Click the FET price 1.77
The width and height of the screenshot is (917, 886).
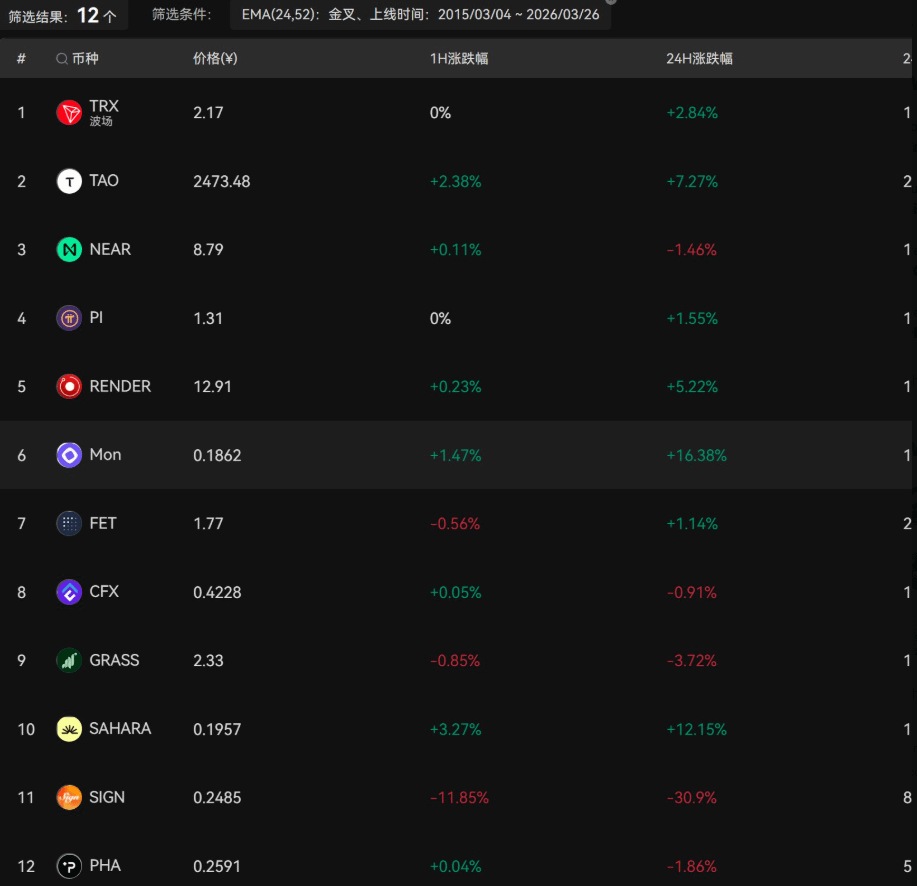(208, 524)
